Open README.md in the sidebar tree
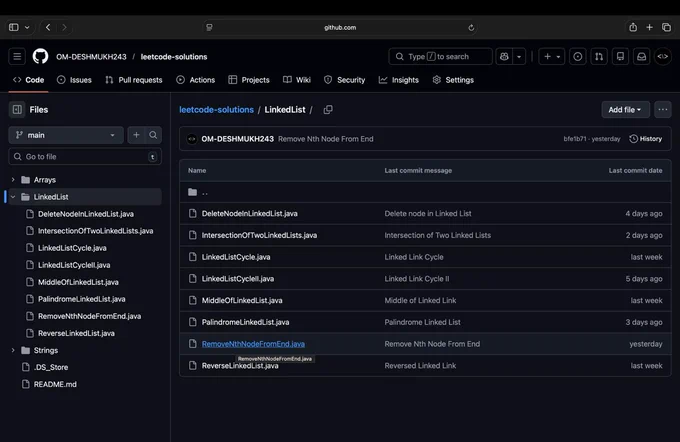This screenshot has height=442, width=680. (55, 384)
